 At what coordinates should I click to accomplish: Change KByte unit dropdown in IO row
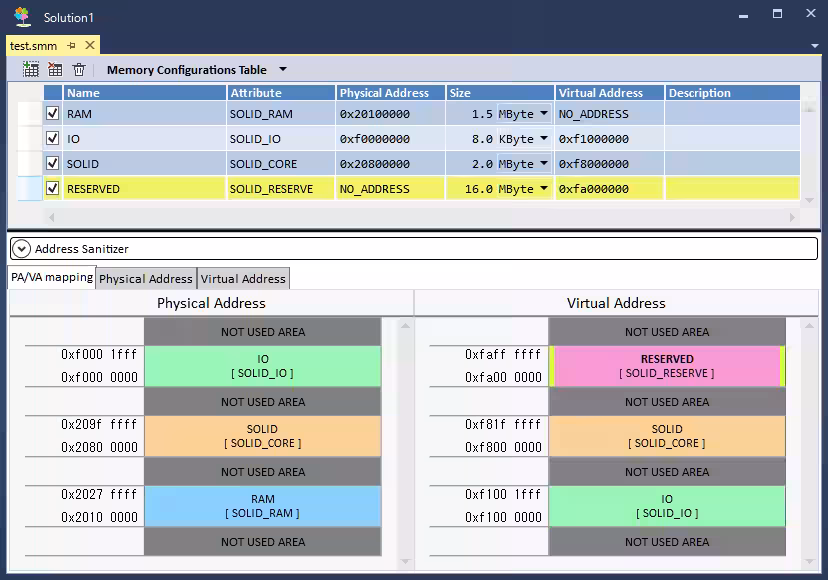[x=543, y=139]
